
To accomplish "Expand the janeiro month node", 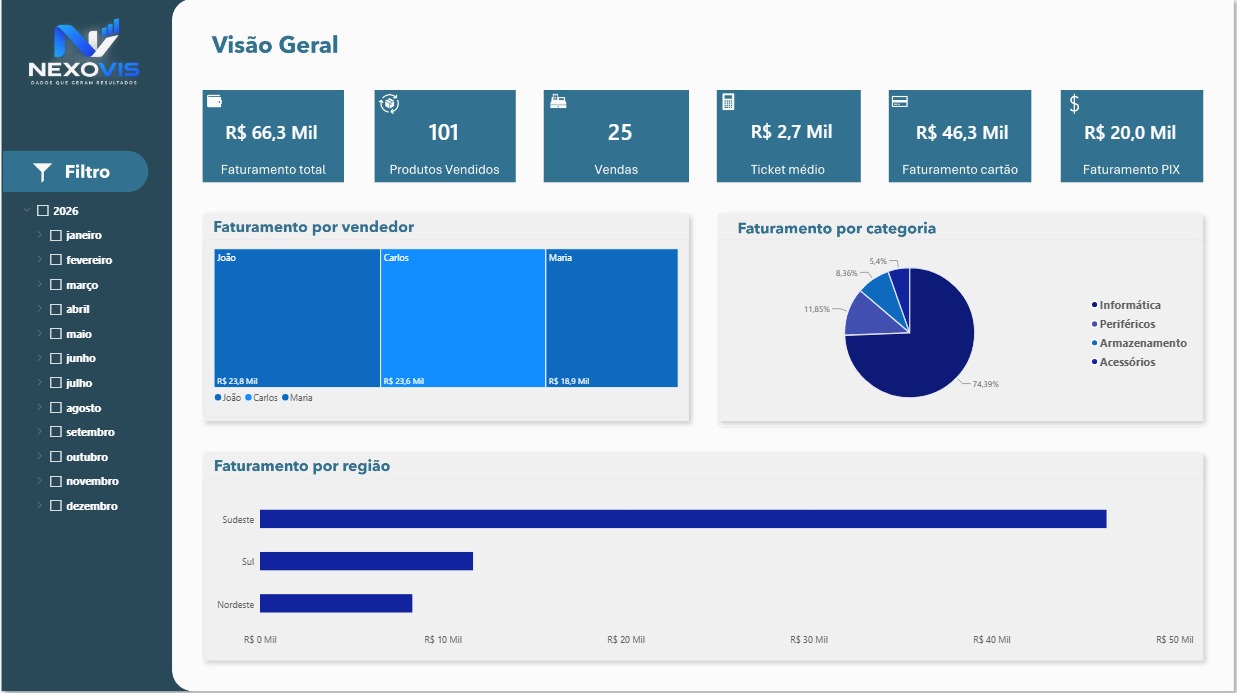I will click(x=40, y=236).
